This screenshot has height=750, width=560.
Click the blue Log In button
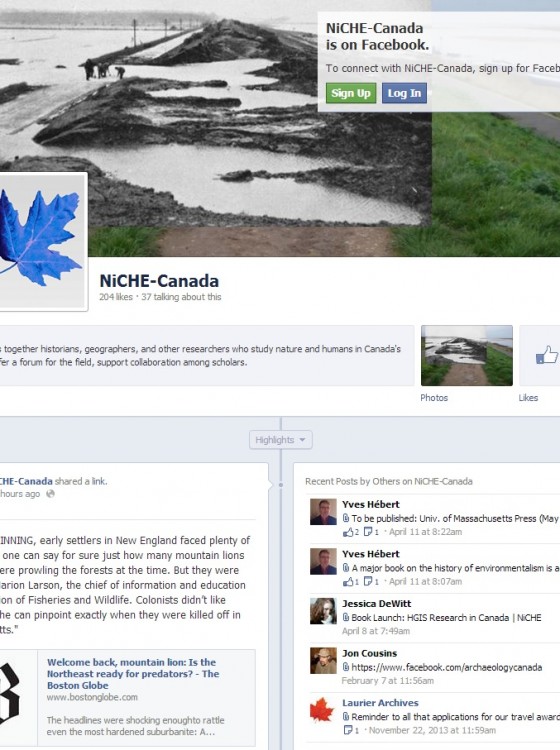point(404,93)
